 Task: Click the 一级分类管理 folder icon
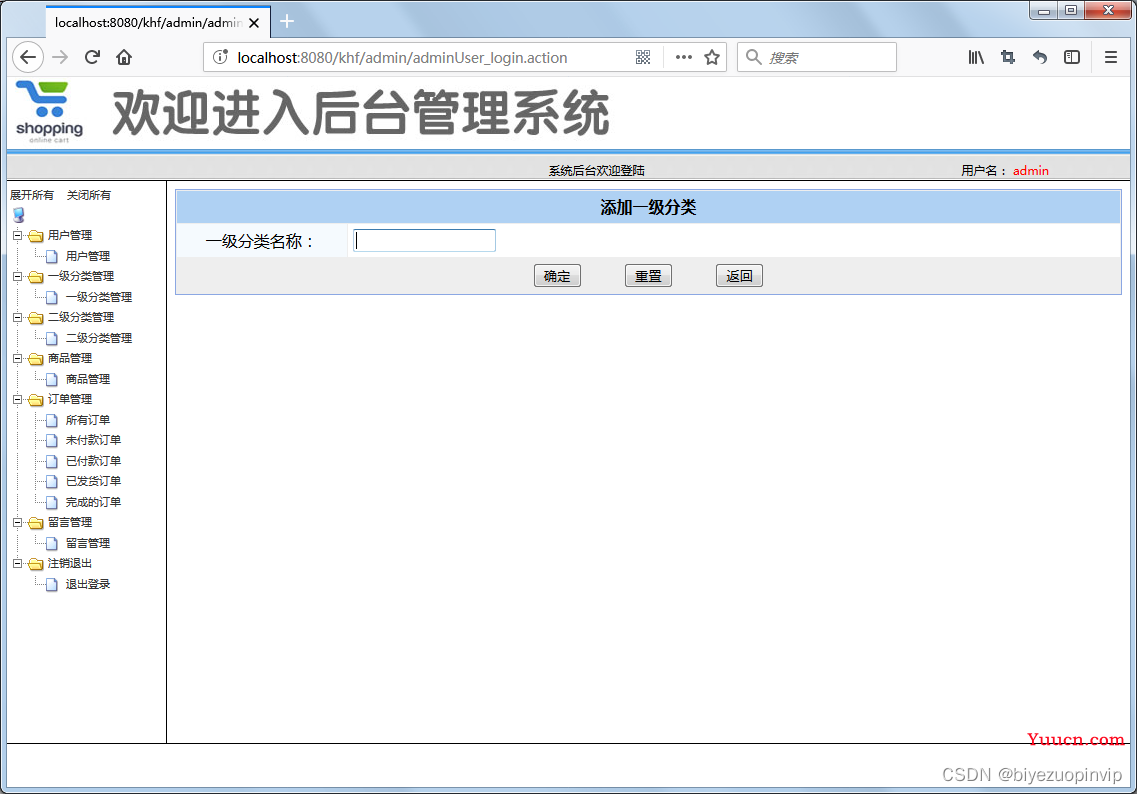click(x=36, y=277)
